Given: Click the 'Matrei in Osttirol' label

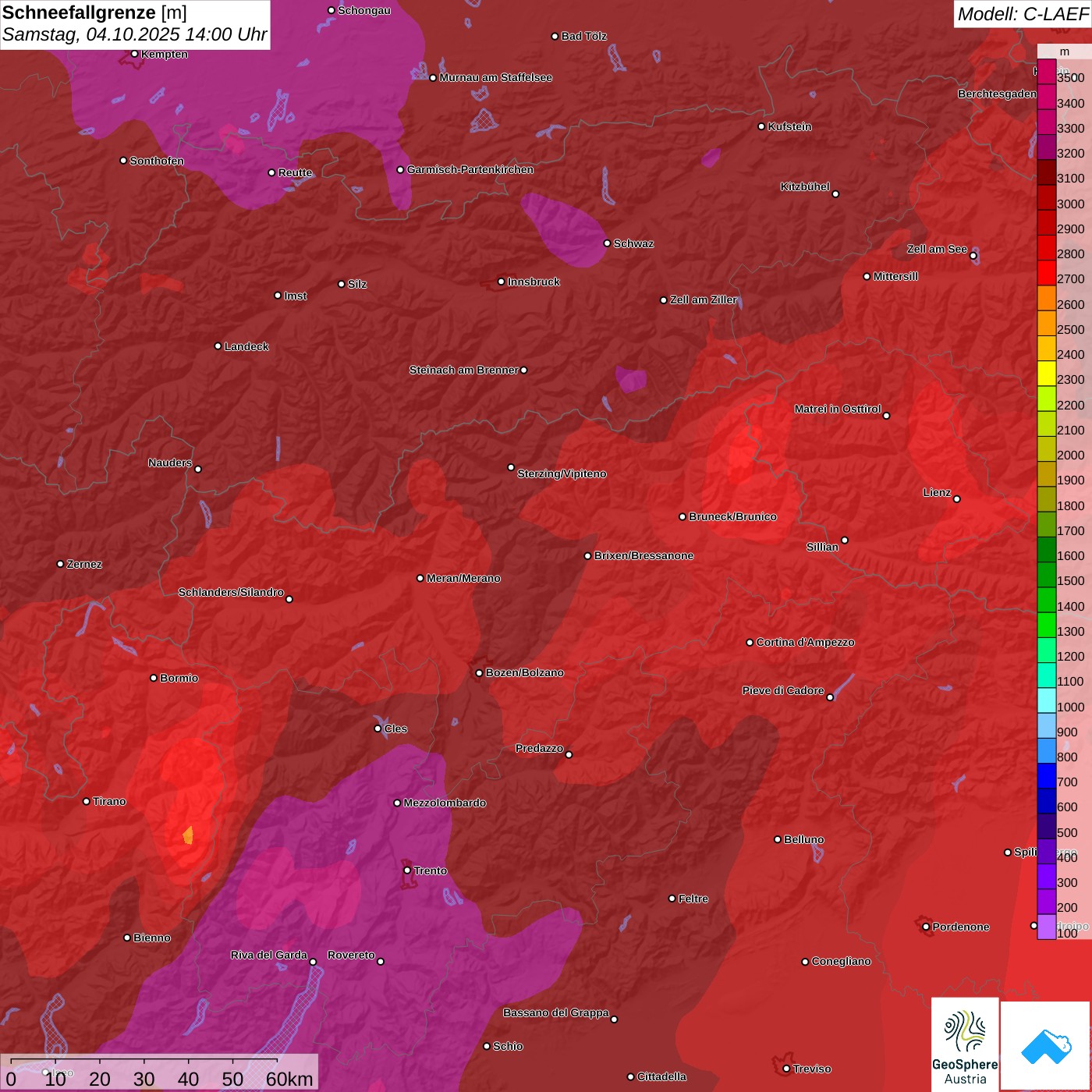Looking at the screenshot, I should (838, 409).
